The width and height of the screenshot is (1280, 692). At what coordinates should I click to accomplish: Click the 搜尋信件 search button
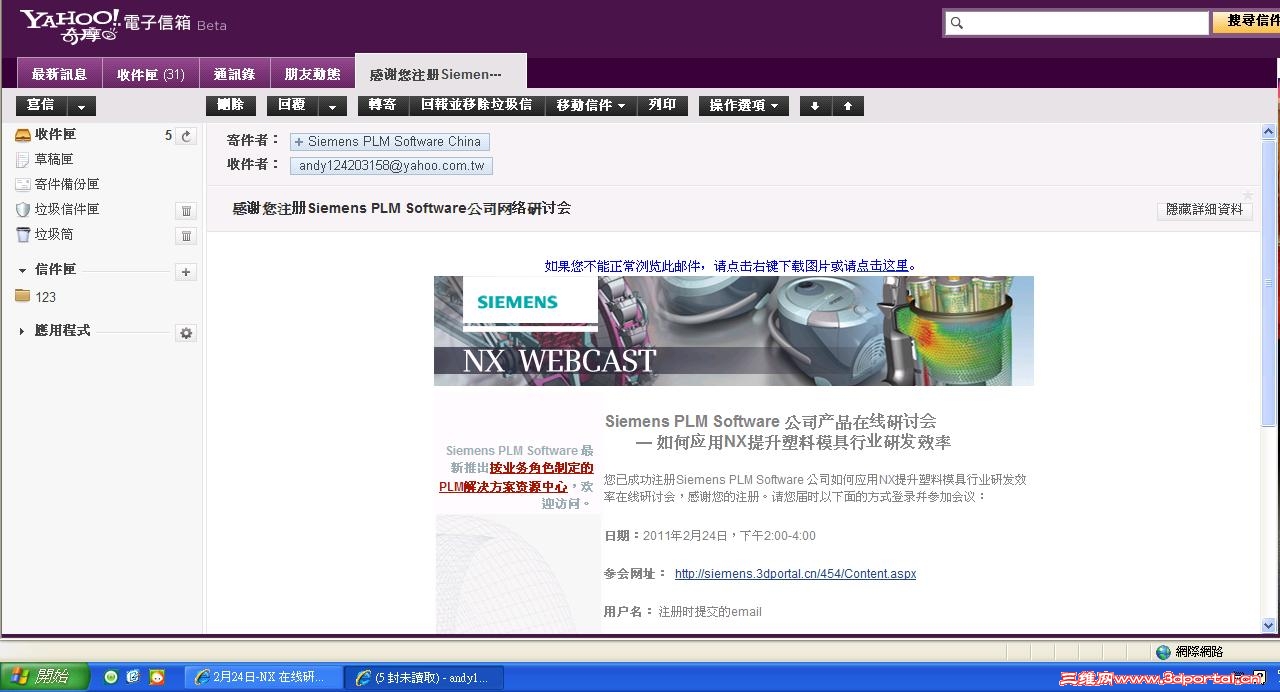coord(1246,22)
